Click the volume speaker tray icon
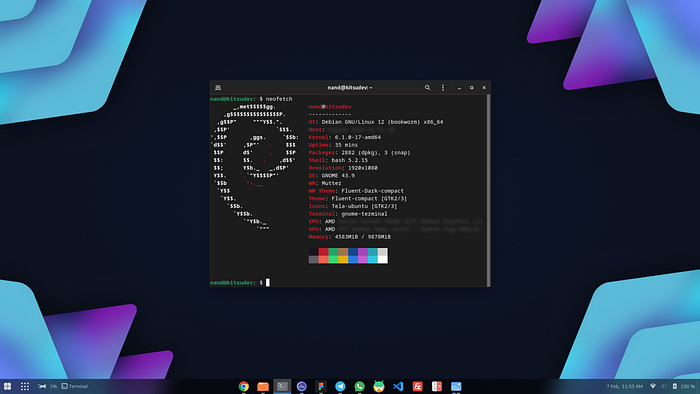 coord(663,386)
